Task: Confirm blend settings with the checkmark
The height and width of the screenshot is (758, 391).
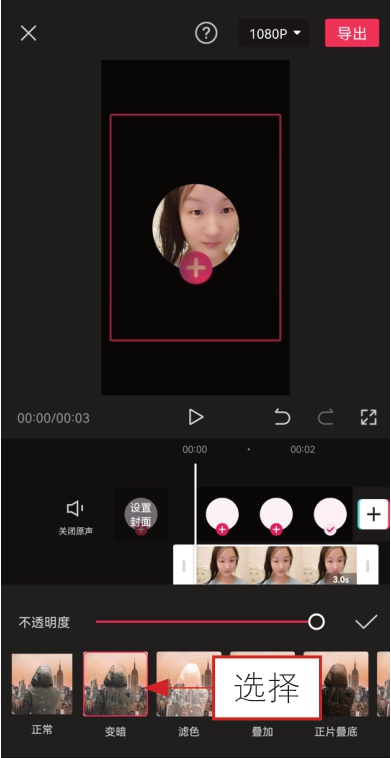Action: [x=366, y=622]
